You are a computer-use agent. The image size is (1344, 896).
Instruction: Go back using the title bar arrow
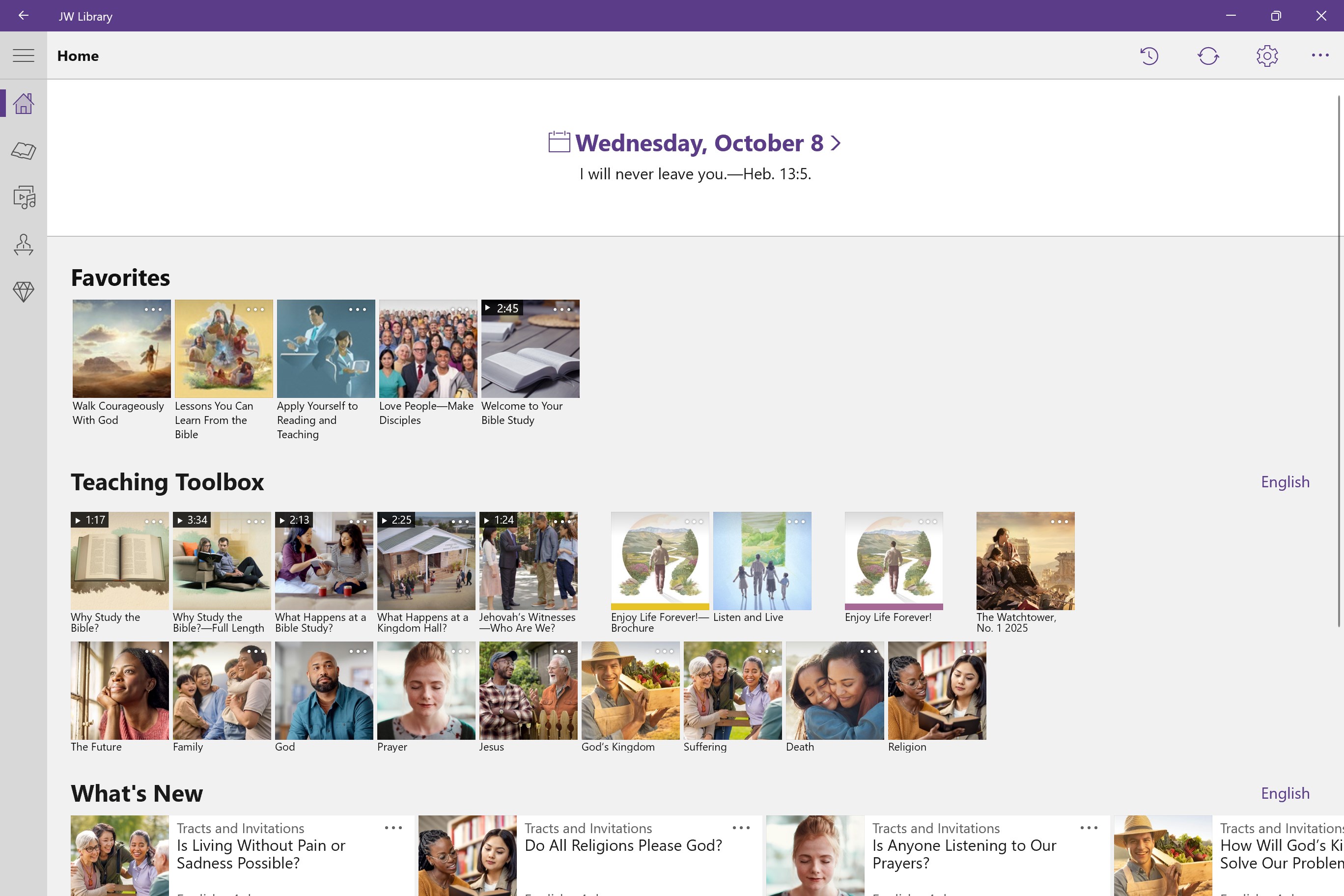click(x=24, y=15)
